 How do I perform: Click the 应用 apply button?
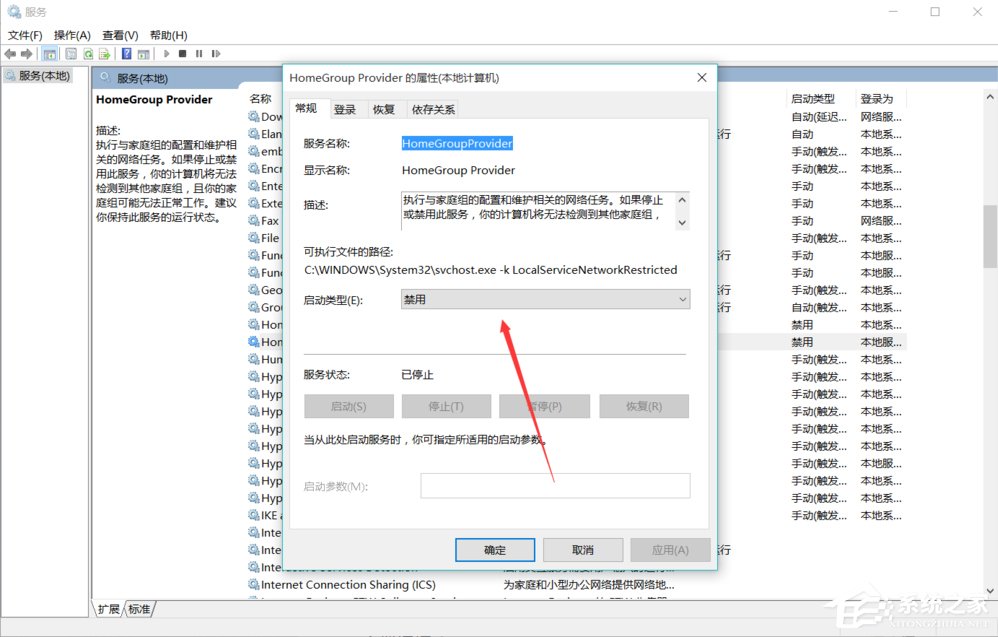[670, 549]
